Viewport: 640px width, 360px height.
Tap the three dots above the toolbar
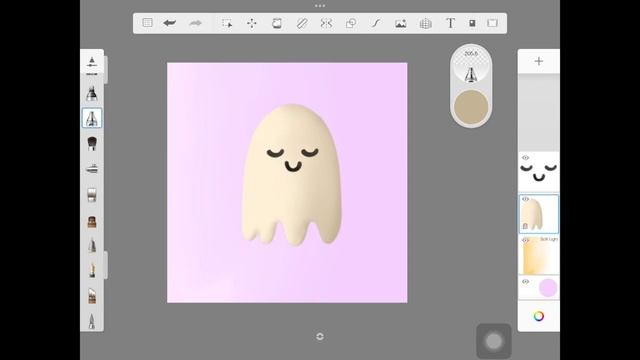(x=320, y=6)
